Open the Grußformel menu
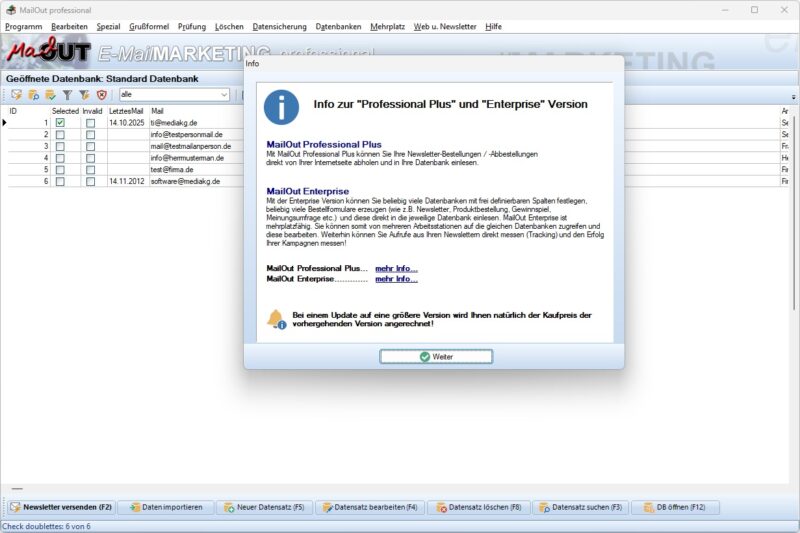 click(x=149, y=27)
